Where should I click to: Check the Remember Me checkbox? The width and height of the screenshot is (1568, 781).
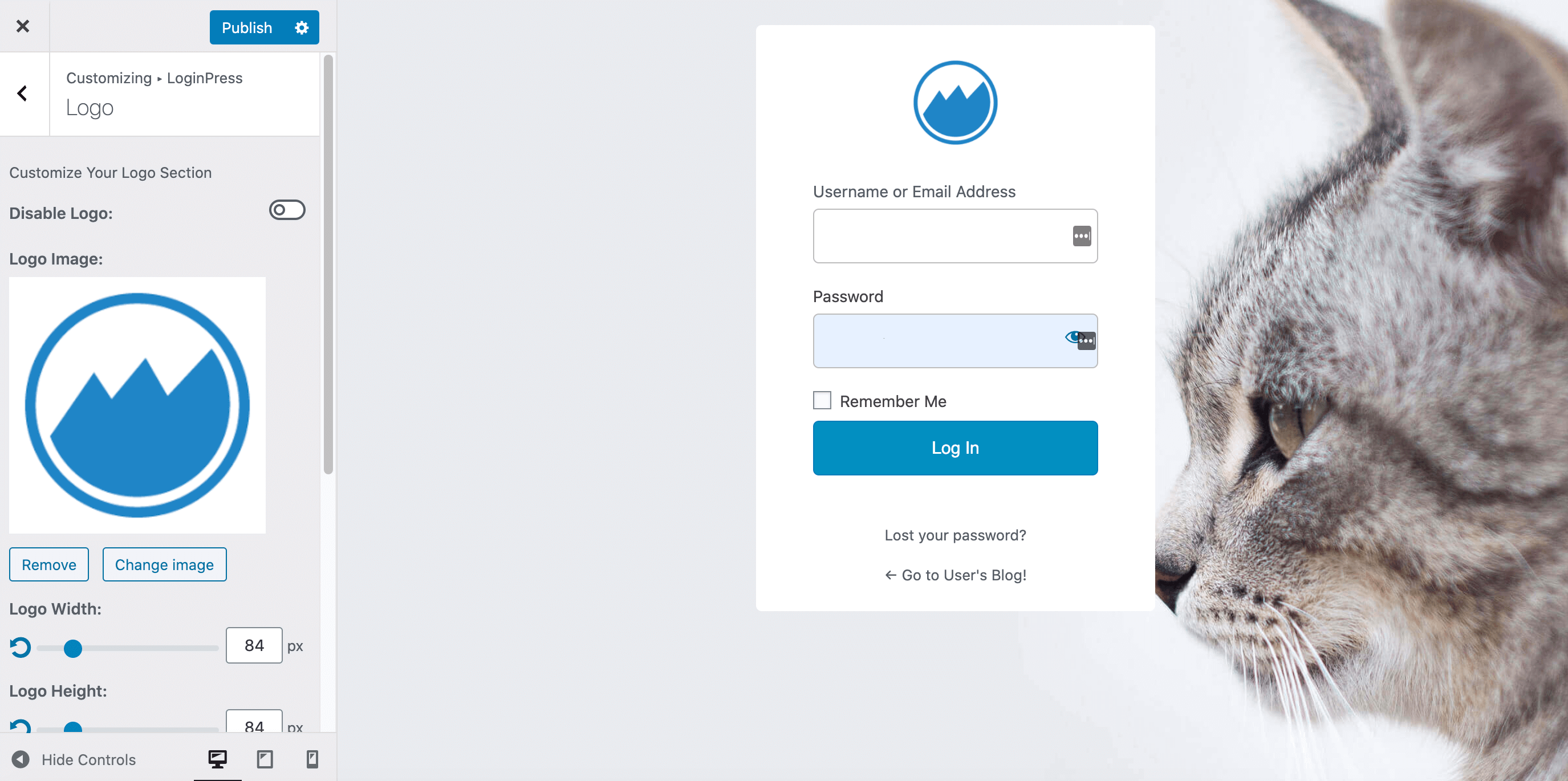822,400
